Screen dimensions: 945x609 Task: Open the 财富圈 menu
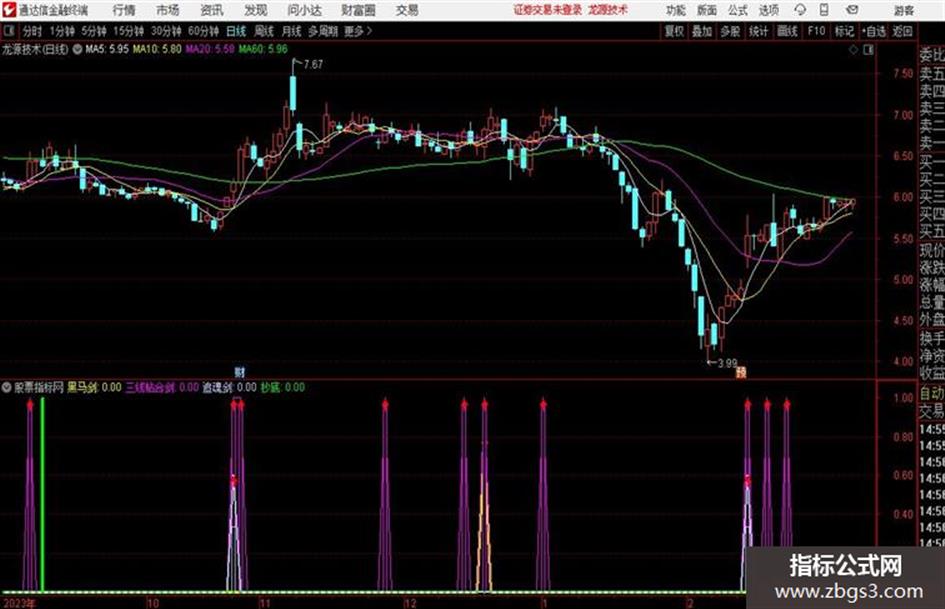coord(359,10)
